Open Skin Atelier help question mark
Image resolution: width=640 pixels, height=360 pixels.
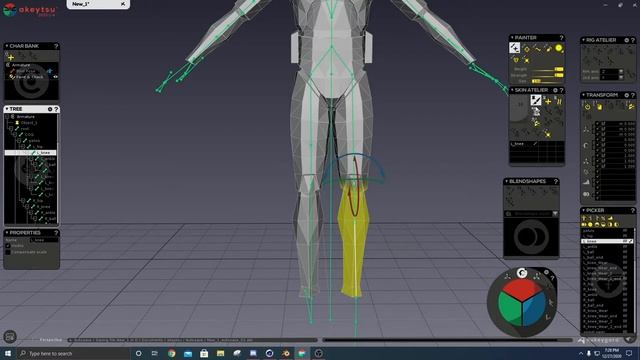(x=561, y=90)
